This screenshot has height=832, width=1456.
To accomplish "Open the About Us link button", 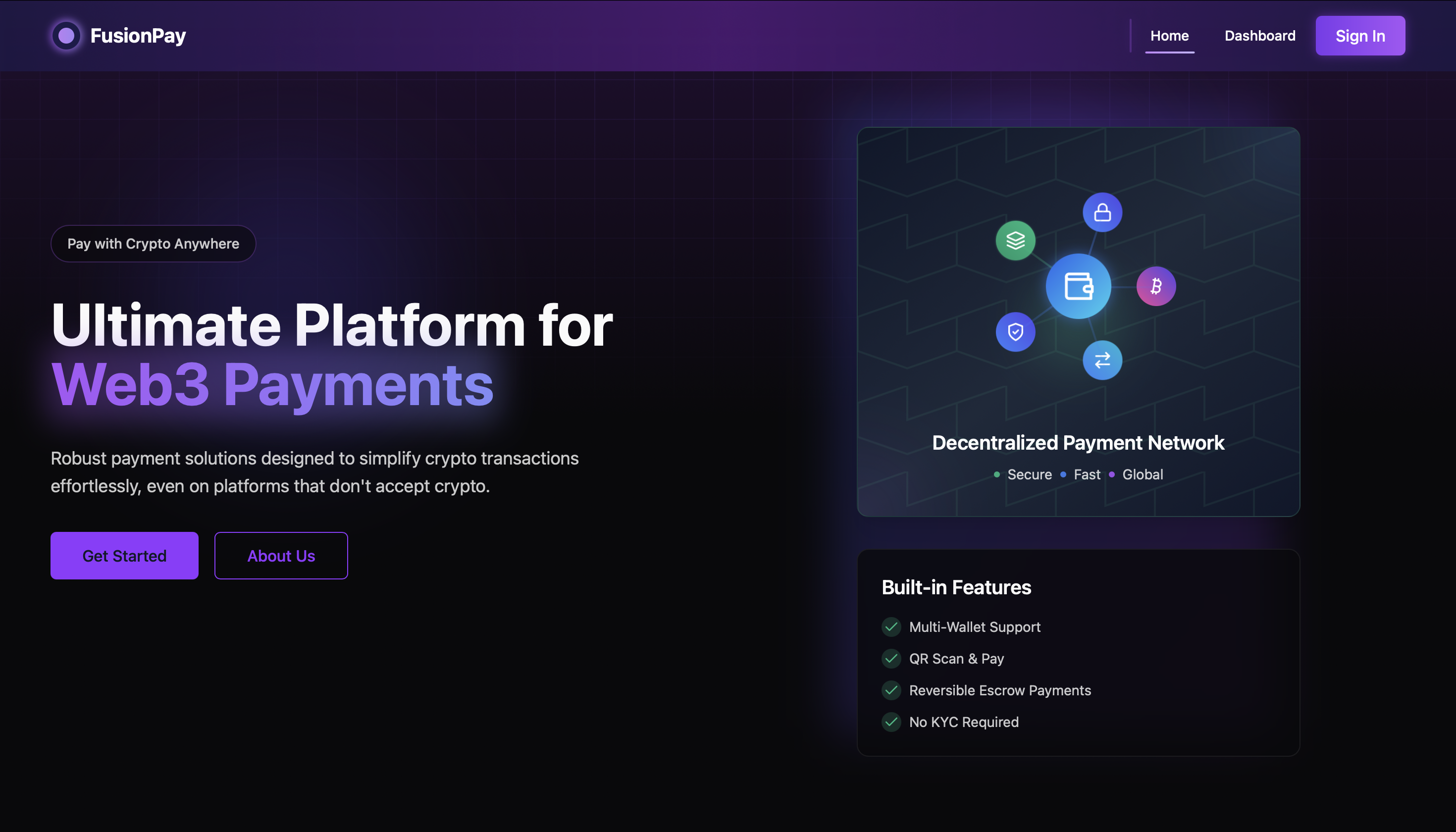I will tap(281, 556).
